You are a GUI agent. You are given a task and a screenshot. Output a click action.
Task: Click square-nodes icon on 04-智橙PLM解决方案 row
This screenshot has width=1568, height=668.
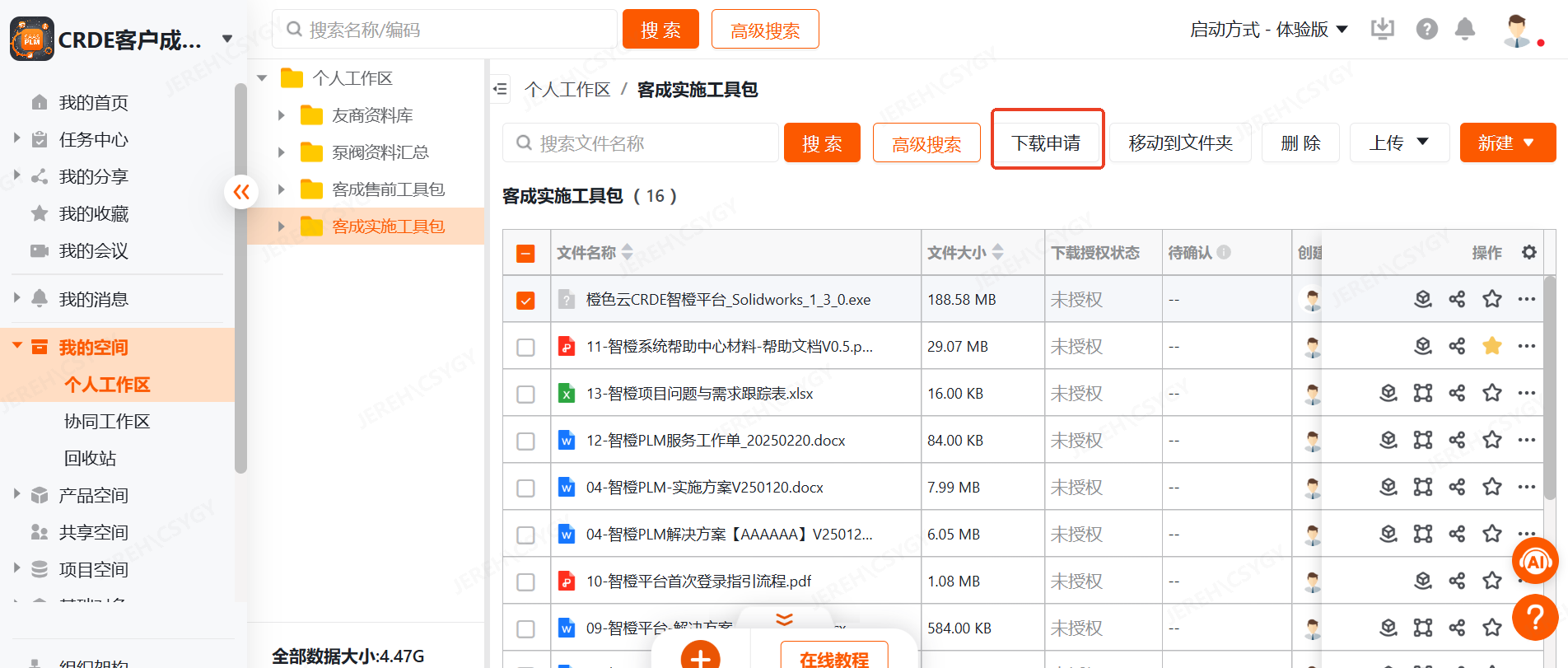1422,534
